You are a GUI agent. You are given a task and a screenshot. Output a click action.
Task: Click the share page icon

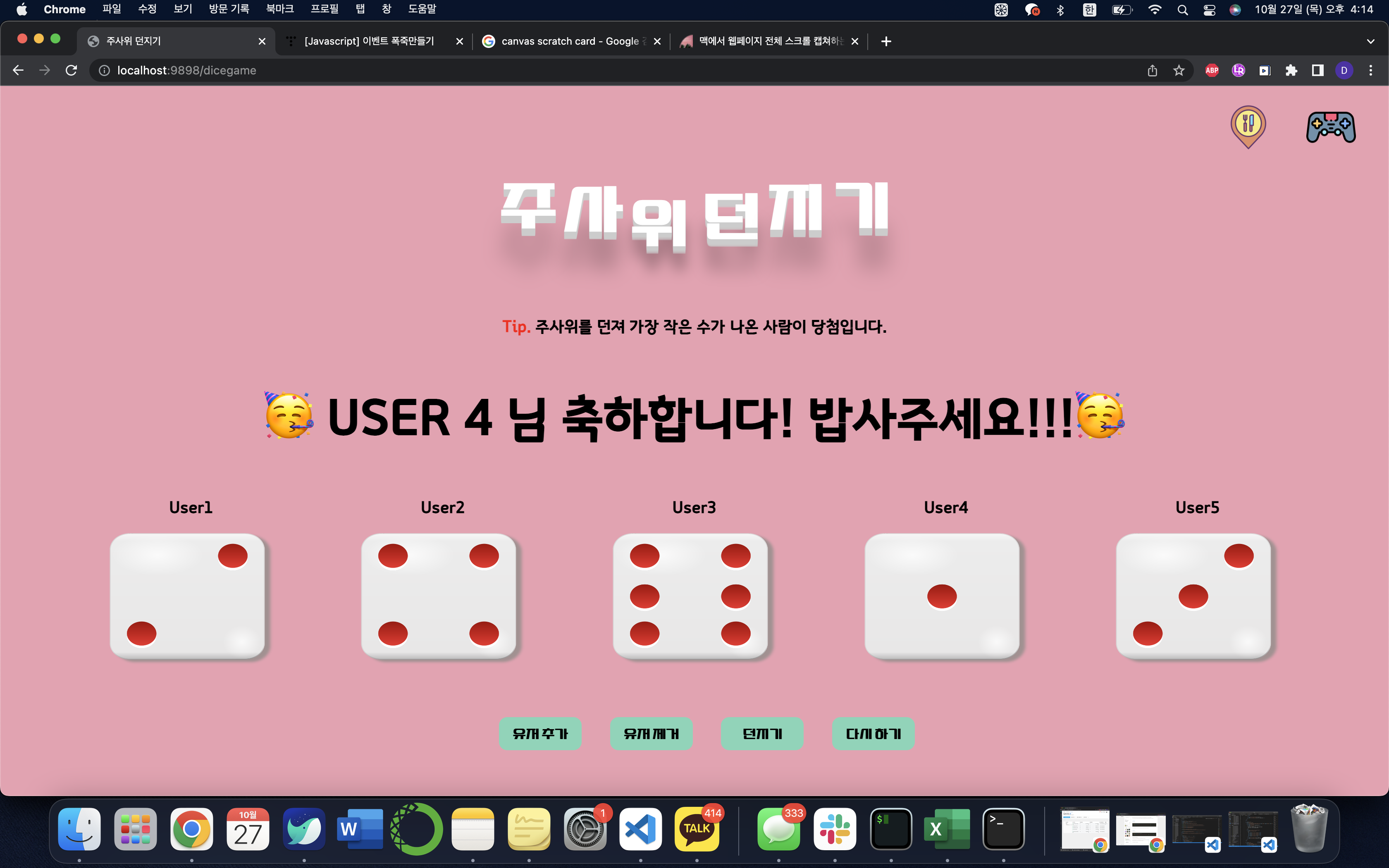[x=1152, y=70]
